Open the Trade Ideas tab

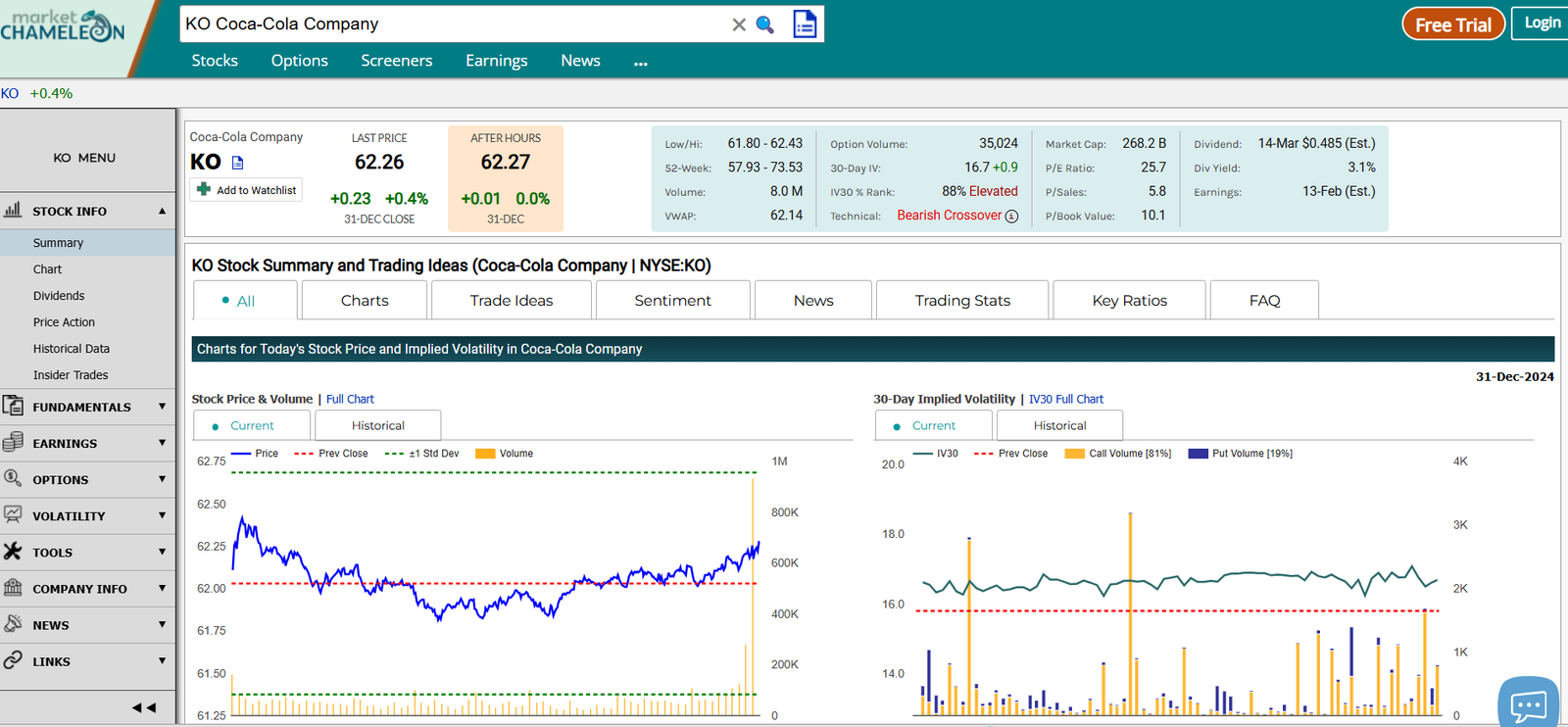(x=512, y=301)
